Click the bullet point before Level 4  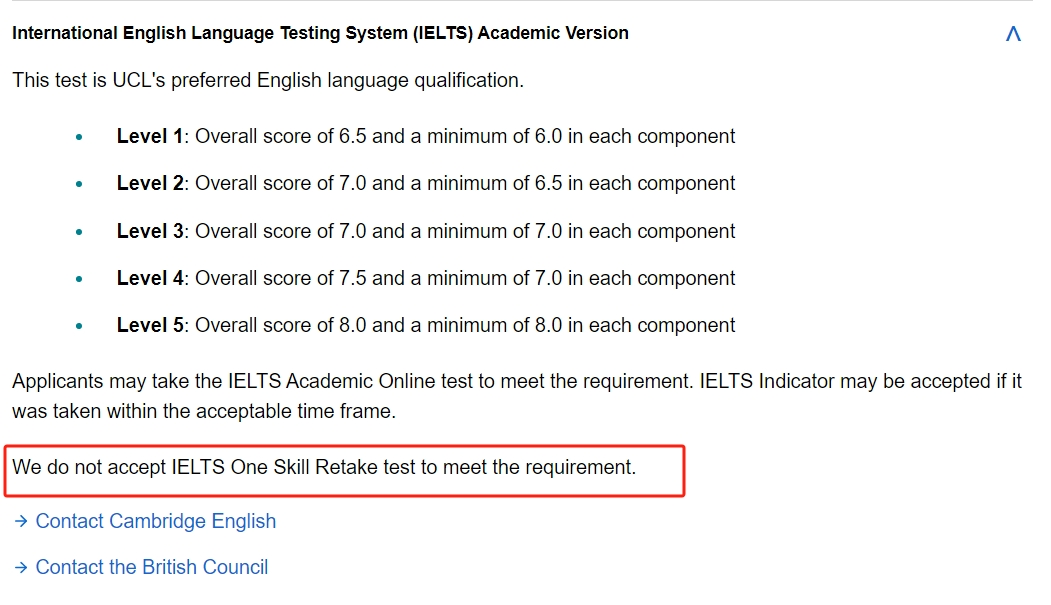point(79,279)
